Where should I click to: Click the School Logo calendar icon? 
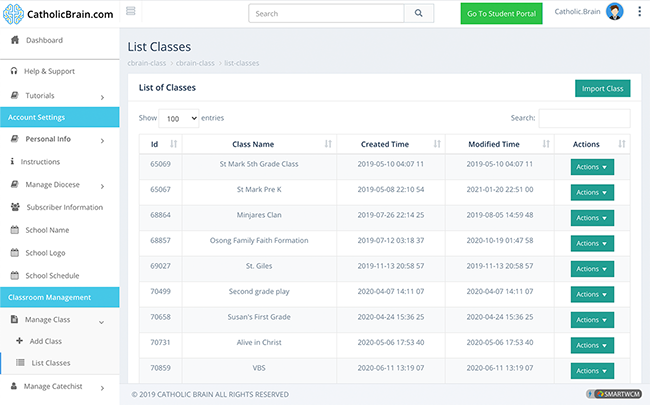(15, 252)
